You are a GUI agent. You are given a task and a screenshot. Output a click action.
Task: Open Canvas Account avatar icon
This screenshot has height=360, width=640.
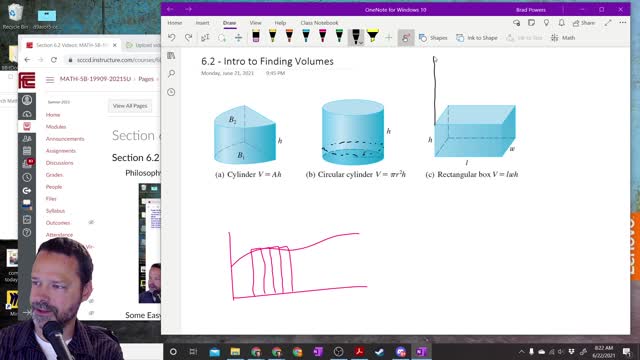tap(27, 100)
